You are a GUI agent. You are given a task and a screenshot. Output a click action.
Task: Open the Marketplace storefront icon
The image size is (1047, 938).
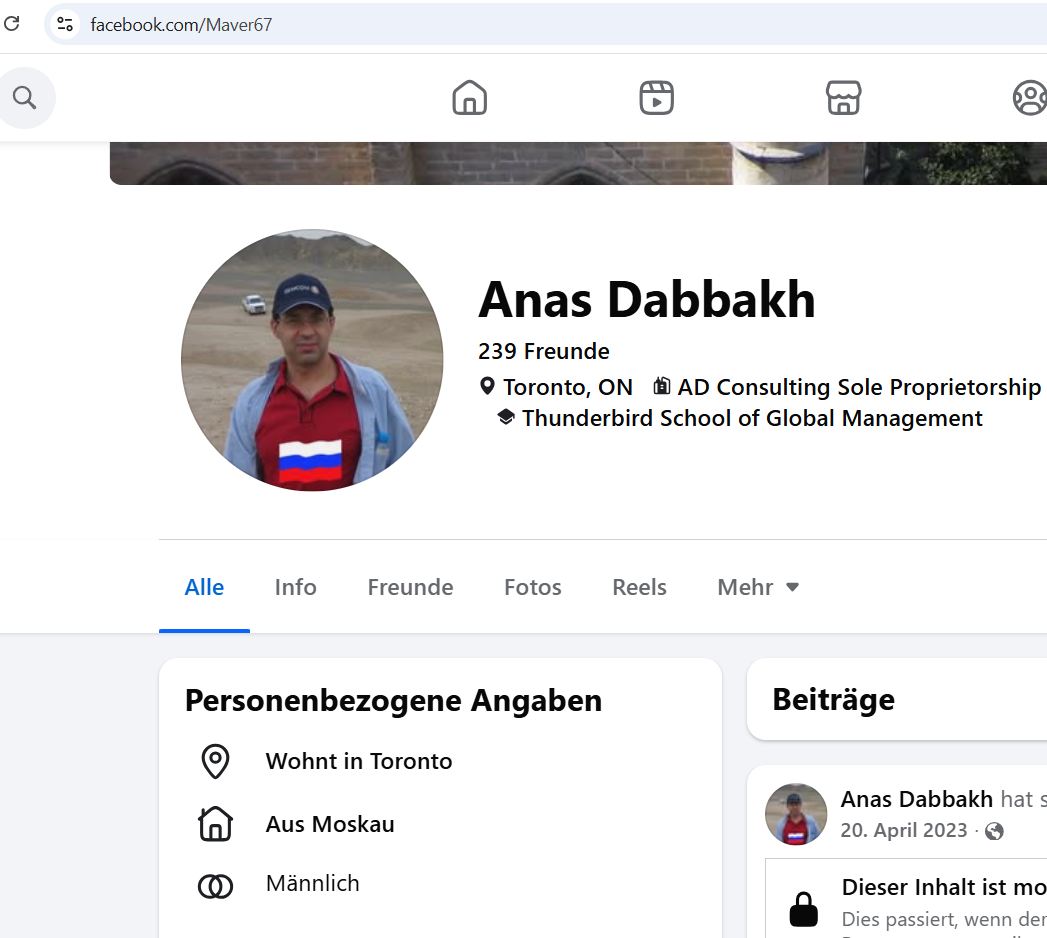(x=843, y=97)
